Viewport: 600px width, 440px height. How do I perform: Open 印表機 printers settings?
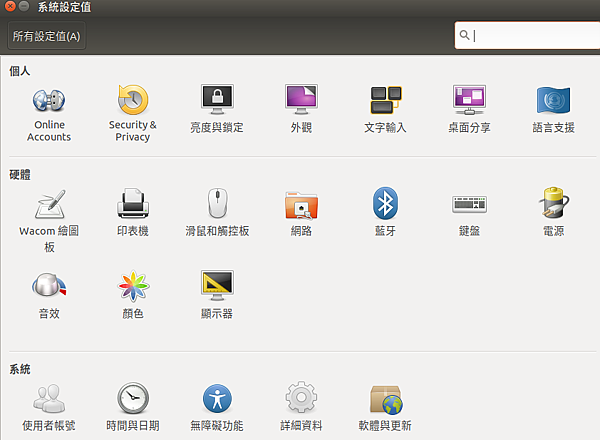133,213
